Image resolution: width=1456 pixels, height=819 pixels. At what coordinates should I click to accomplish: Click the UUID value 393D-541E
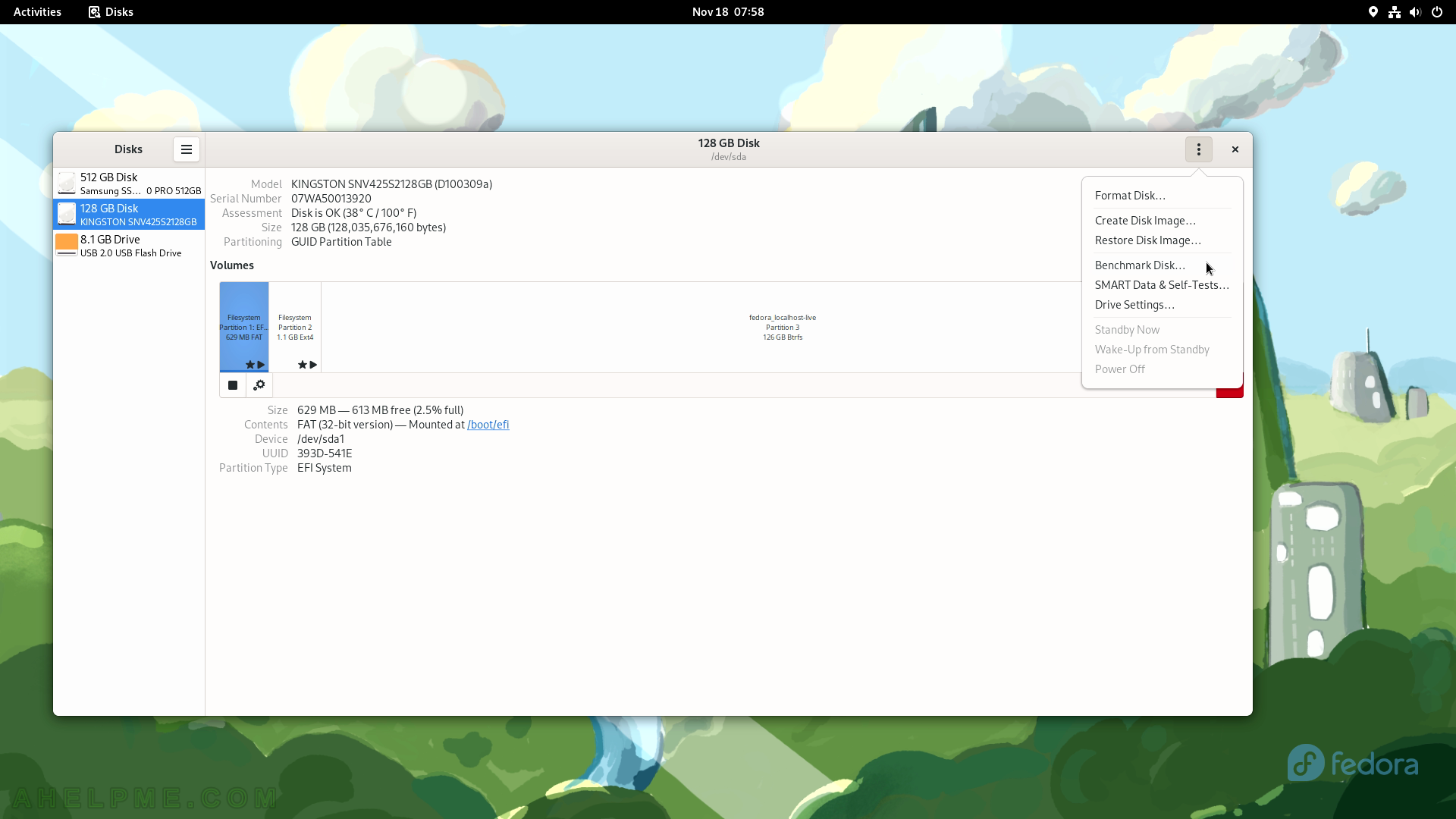tap(325, 453)
